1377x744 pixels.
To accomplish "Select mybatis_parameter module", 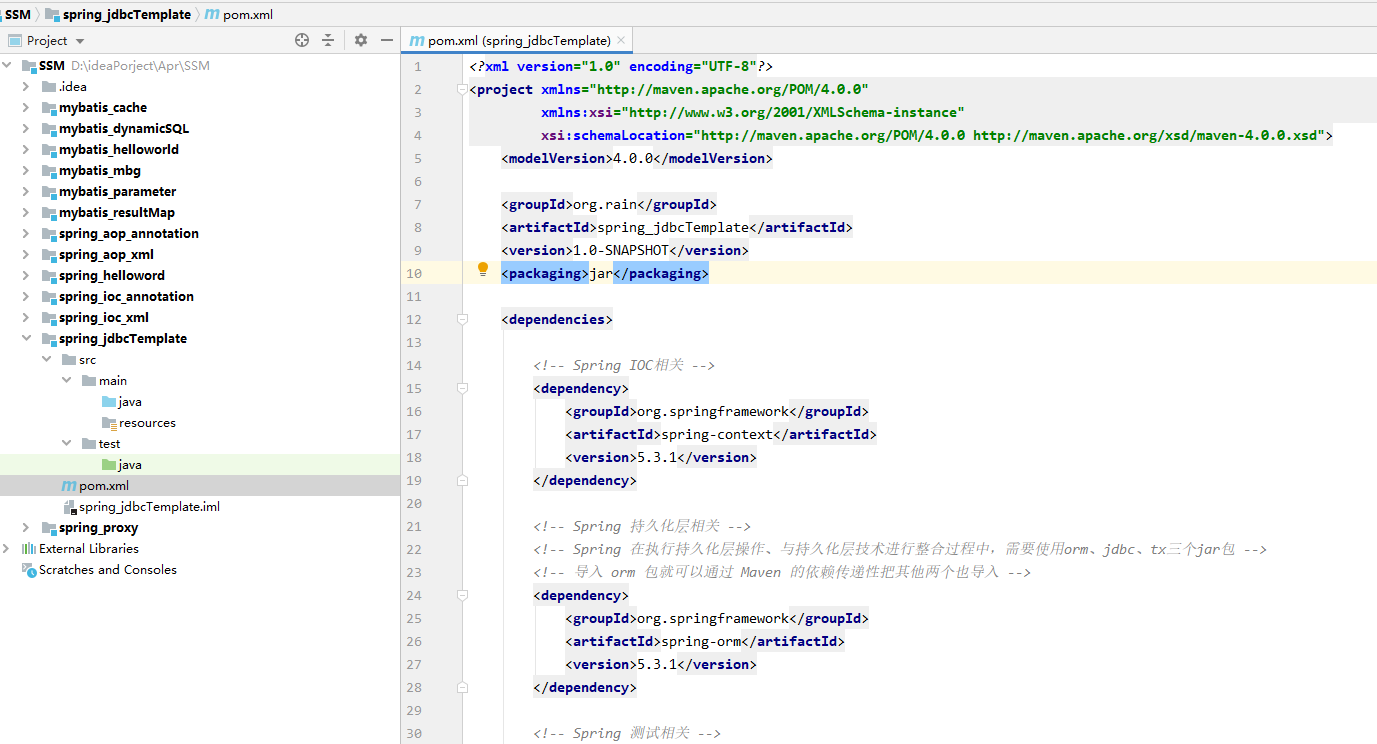I will click(117, 192).
